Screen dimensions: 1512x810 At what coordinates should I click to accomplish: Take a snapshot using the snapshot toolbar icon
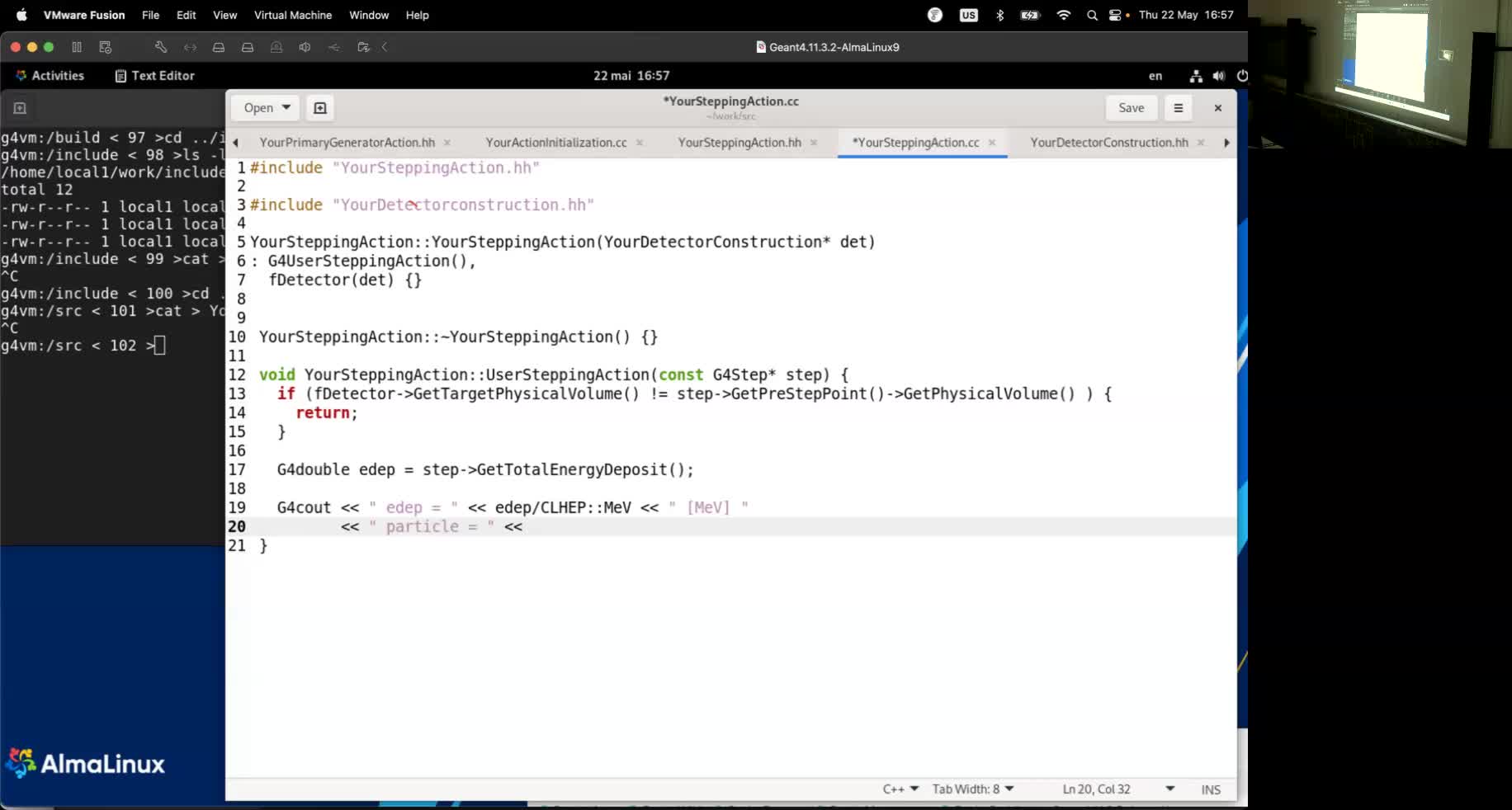[x=105, y=47]
